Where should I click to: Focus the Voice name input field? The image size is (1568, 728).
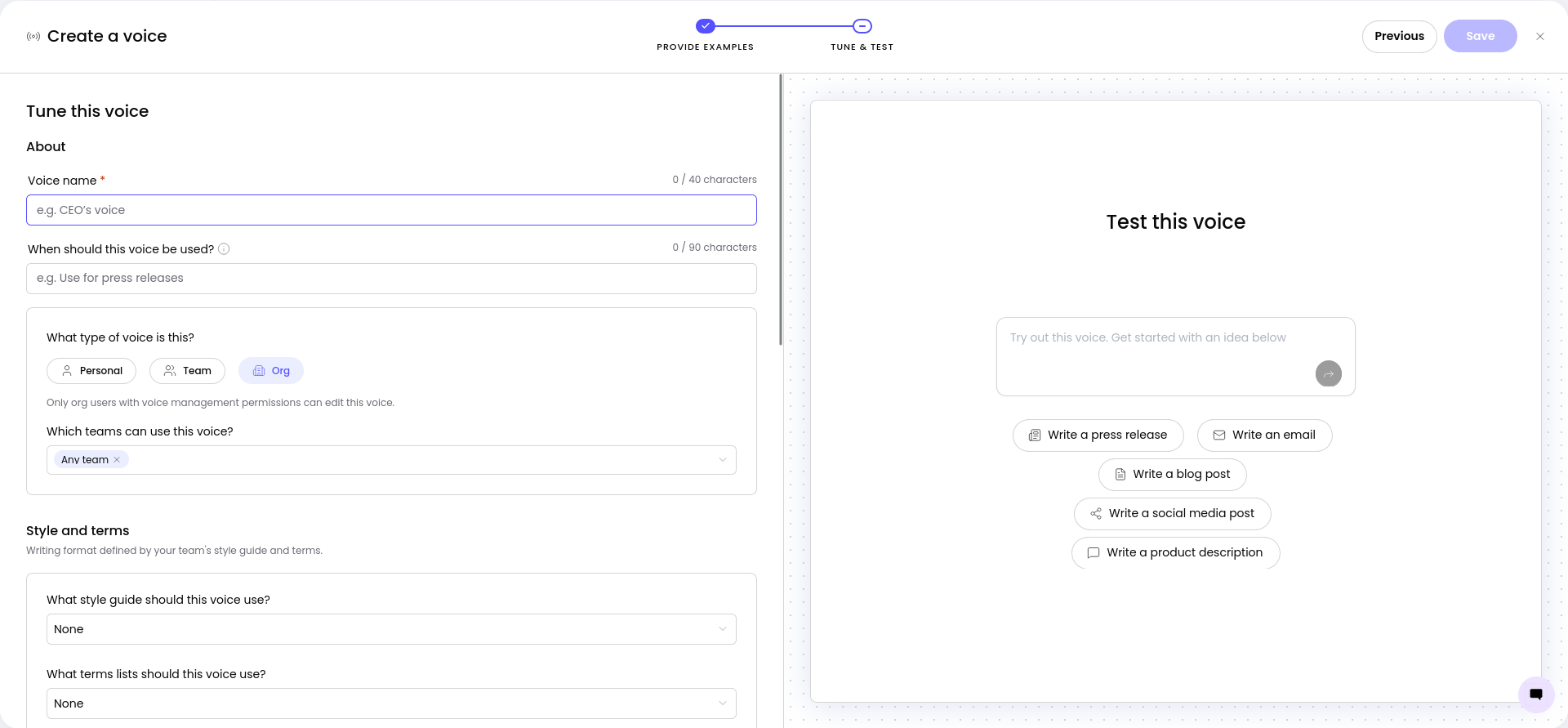pyautogui.click(x=391, y=210)
